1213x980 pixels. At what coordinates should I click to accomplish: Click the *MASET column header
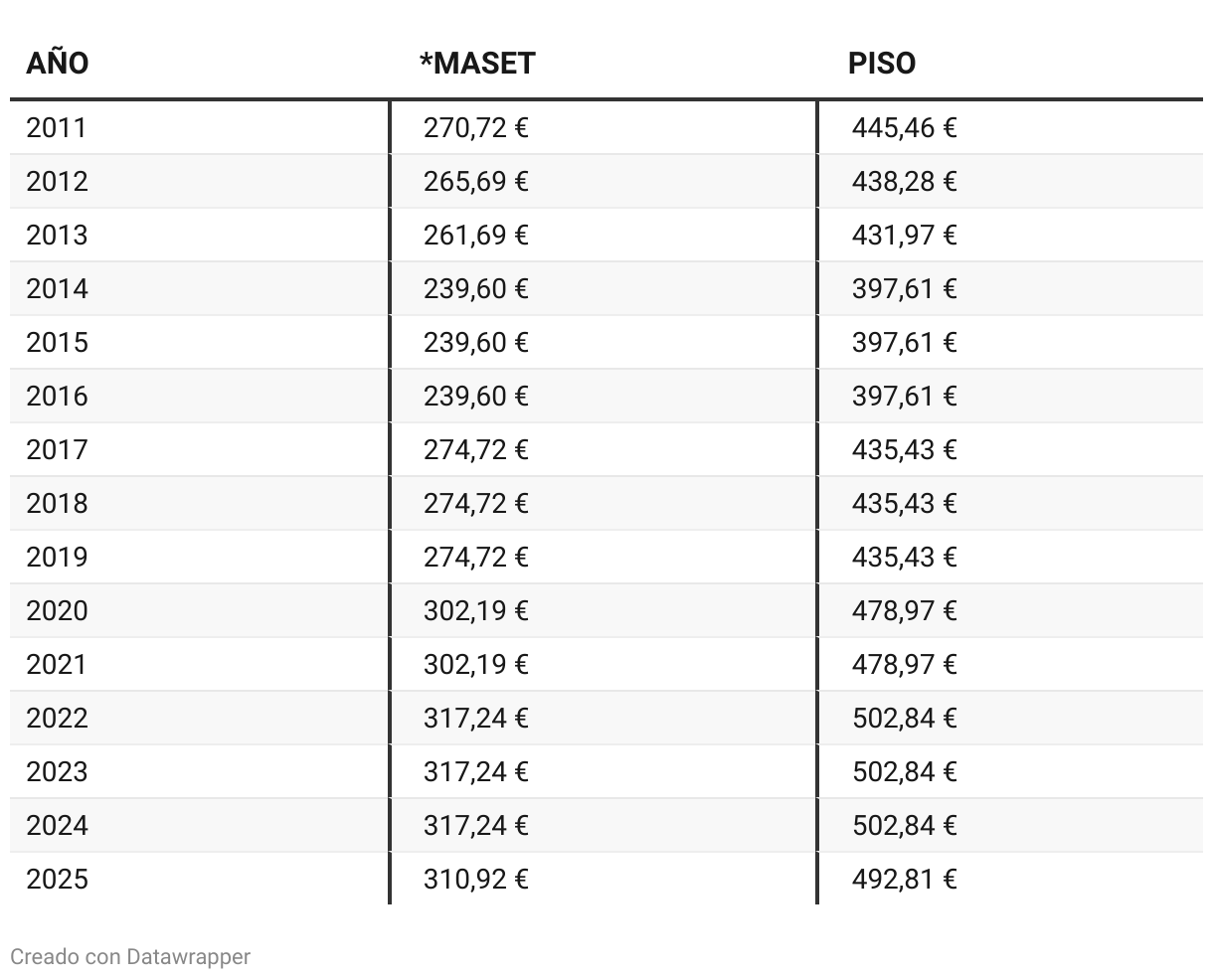pyautogui.click(x=477, y=64)
